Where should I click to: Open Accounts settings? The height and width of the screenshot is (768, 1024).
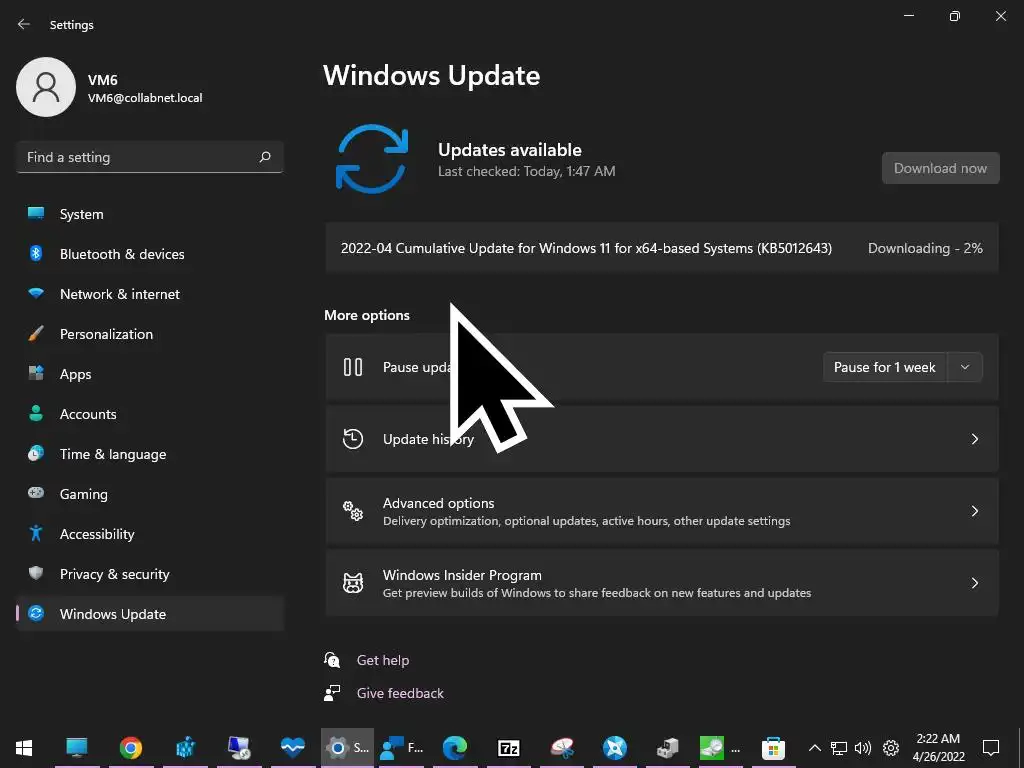tap(150, 414)
